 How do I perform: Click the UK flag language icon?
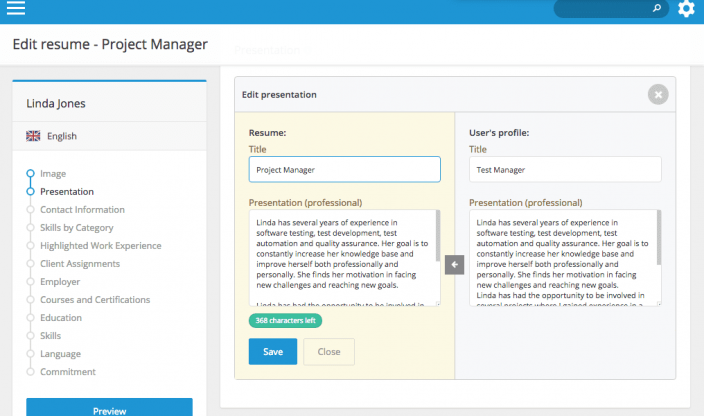pos(33,136)
